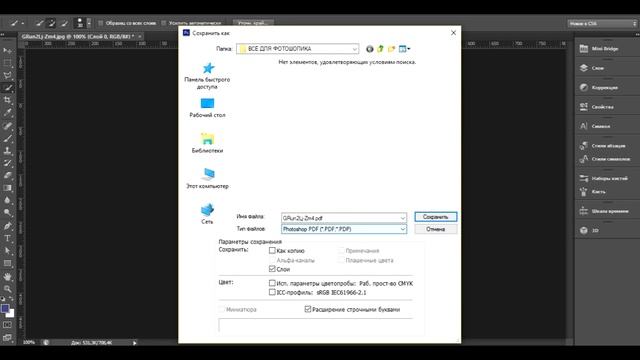
Task: Expand the right panel dock arrows
Action: tap(637, 35)
